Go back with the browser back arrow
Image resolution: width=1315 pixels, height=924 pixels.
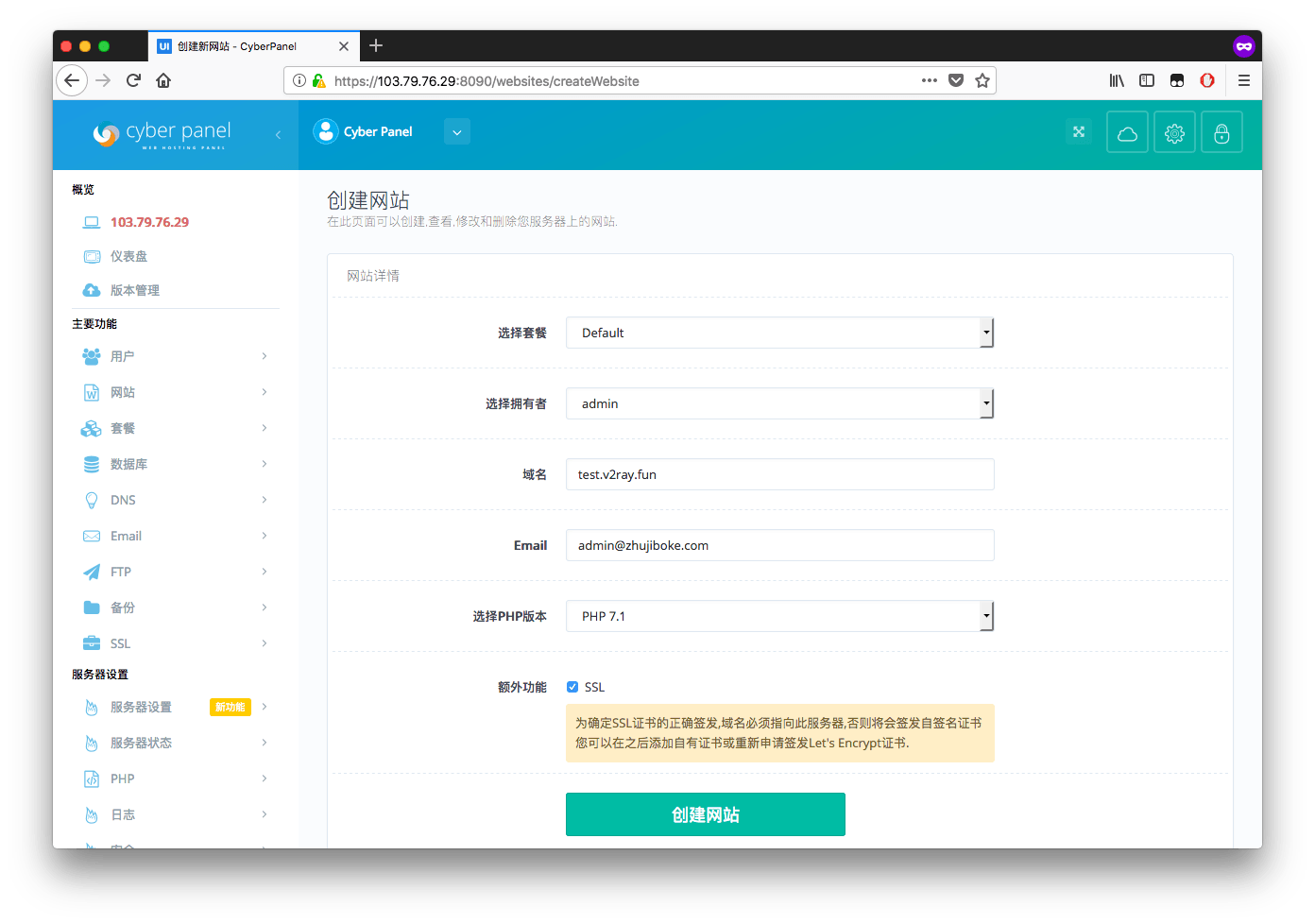(72, 80)
